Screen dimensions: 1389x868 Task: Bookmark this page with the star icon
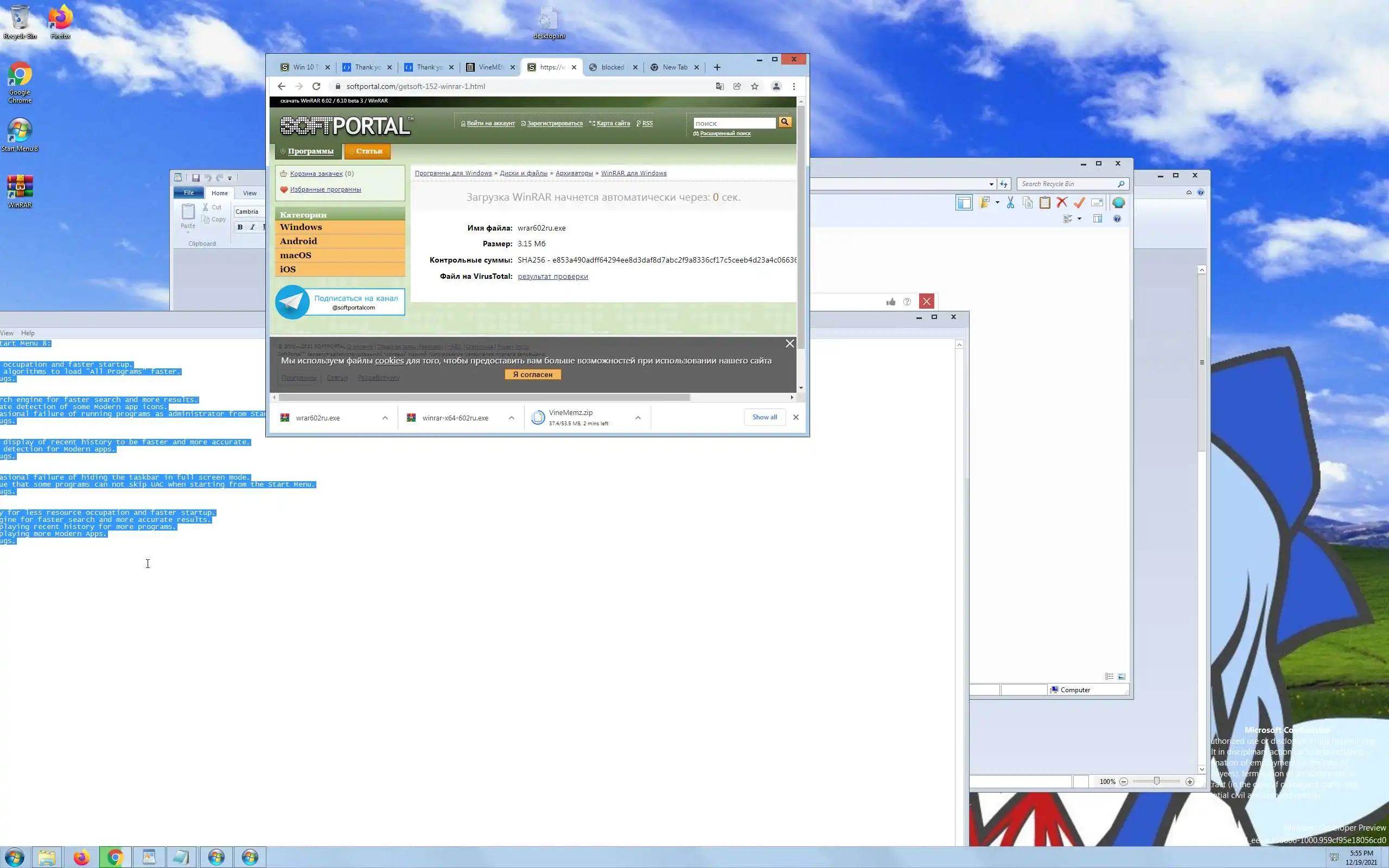(755, 86)
